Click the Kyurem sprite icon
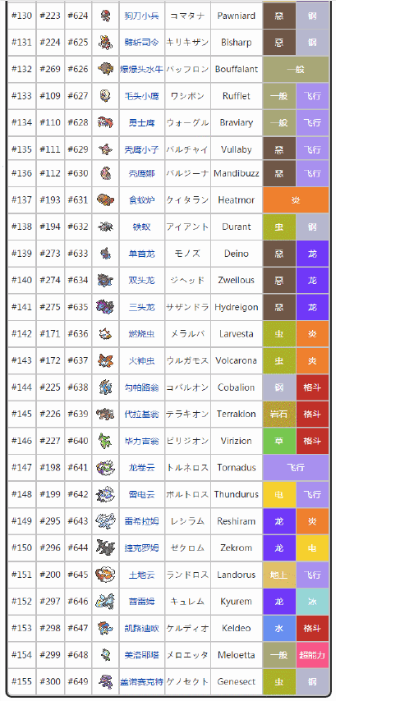This screenshot has width=400, height=701. (105, 601)
